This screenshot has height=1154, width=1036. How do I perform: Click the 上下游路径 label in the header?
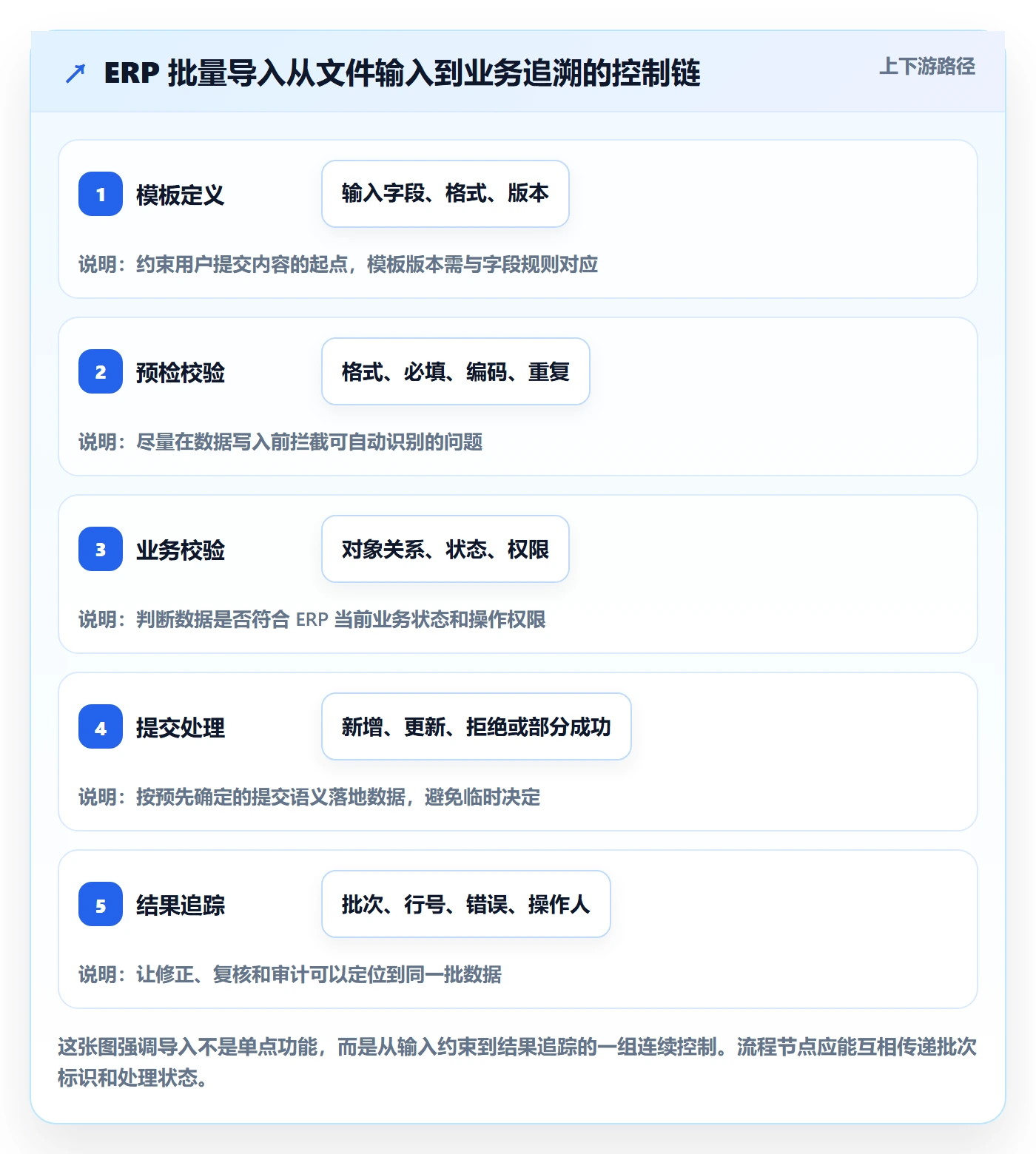coord(926,67)
